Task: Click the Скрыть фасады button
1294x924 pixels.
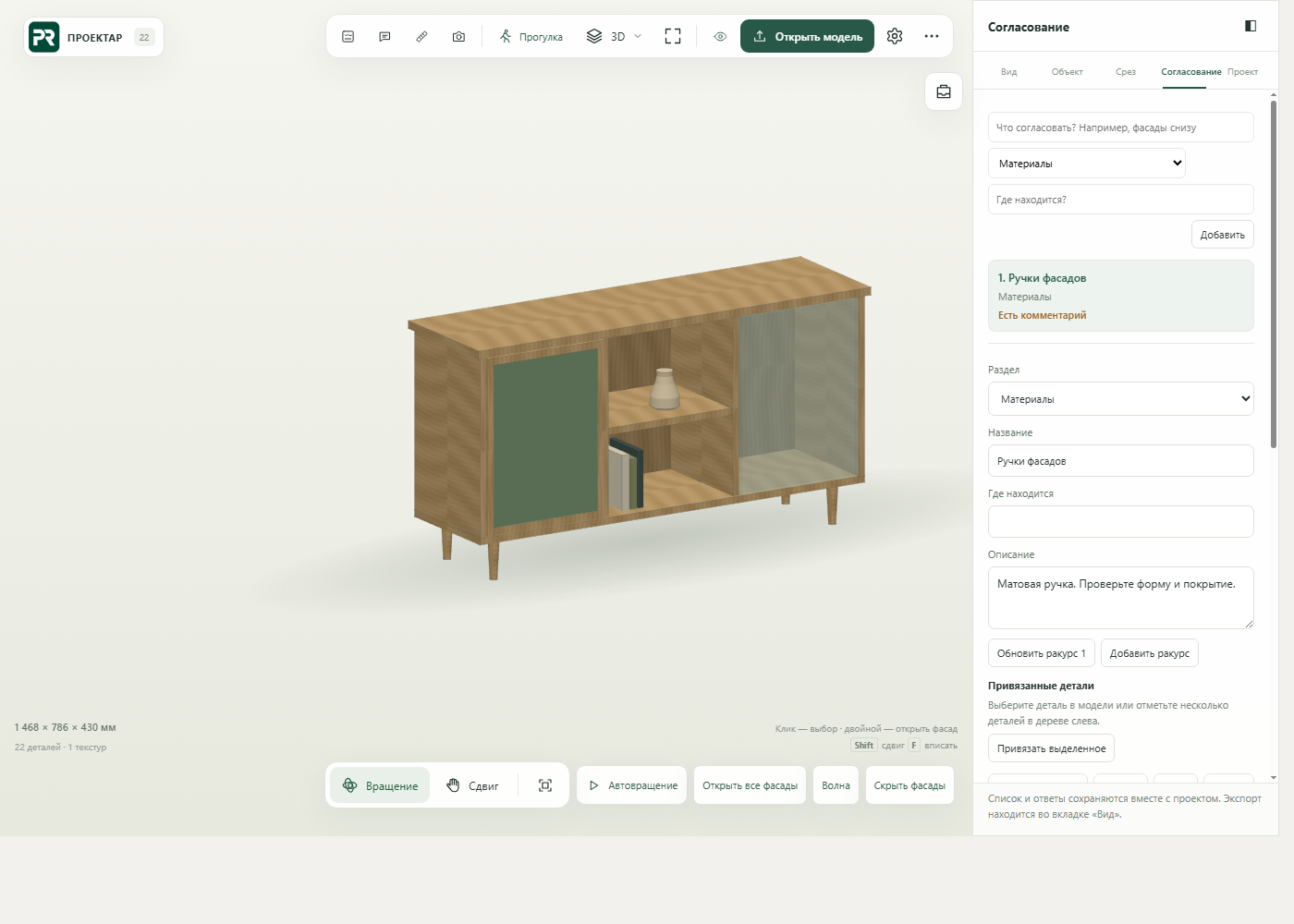Action: 909,785
